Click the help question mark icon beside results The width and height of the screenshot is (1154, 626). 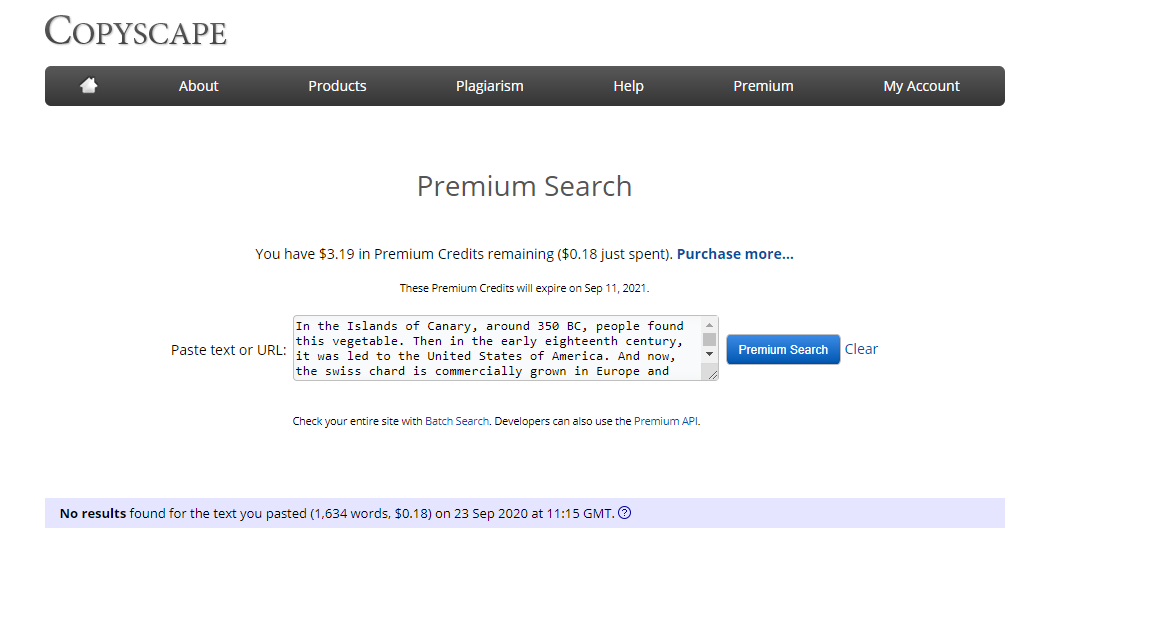[x=624, y=513]
